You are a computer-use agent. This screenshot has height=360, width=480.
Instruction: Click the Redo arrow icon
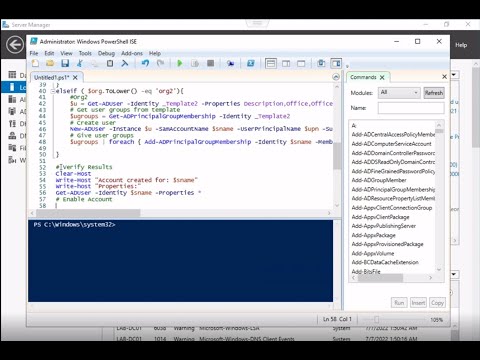[x=160, y=63]
